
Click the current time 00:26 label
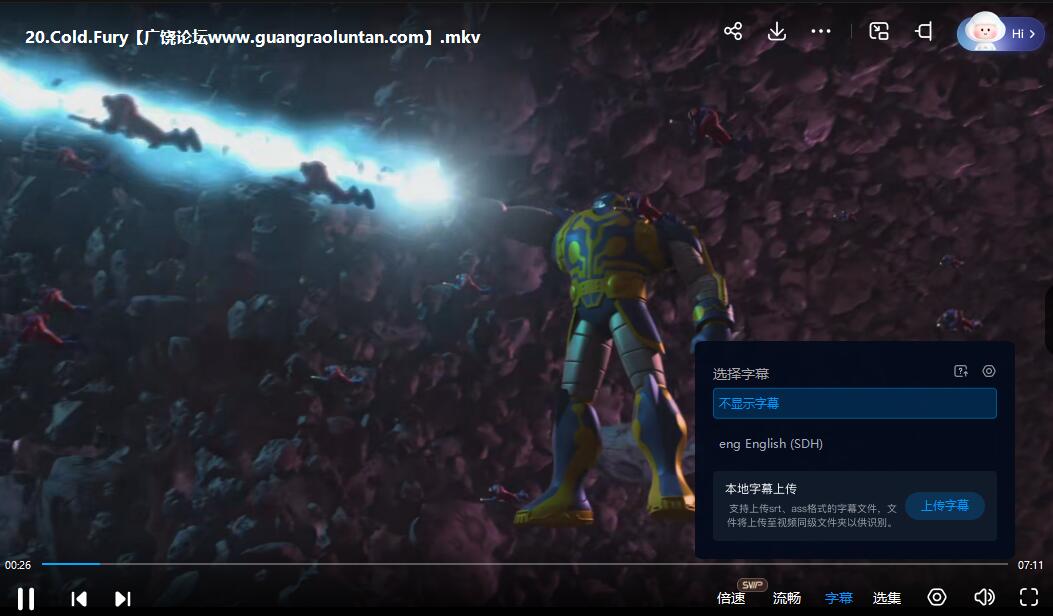(18, 565)
